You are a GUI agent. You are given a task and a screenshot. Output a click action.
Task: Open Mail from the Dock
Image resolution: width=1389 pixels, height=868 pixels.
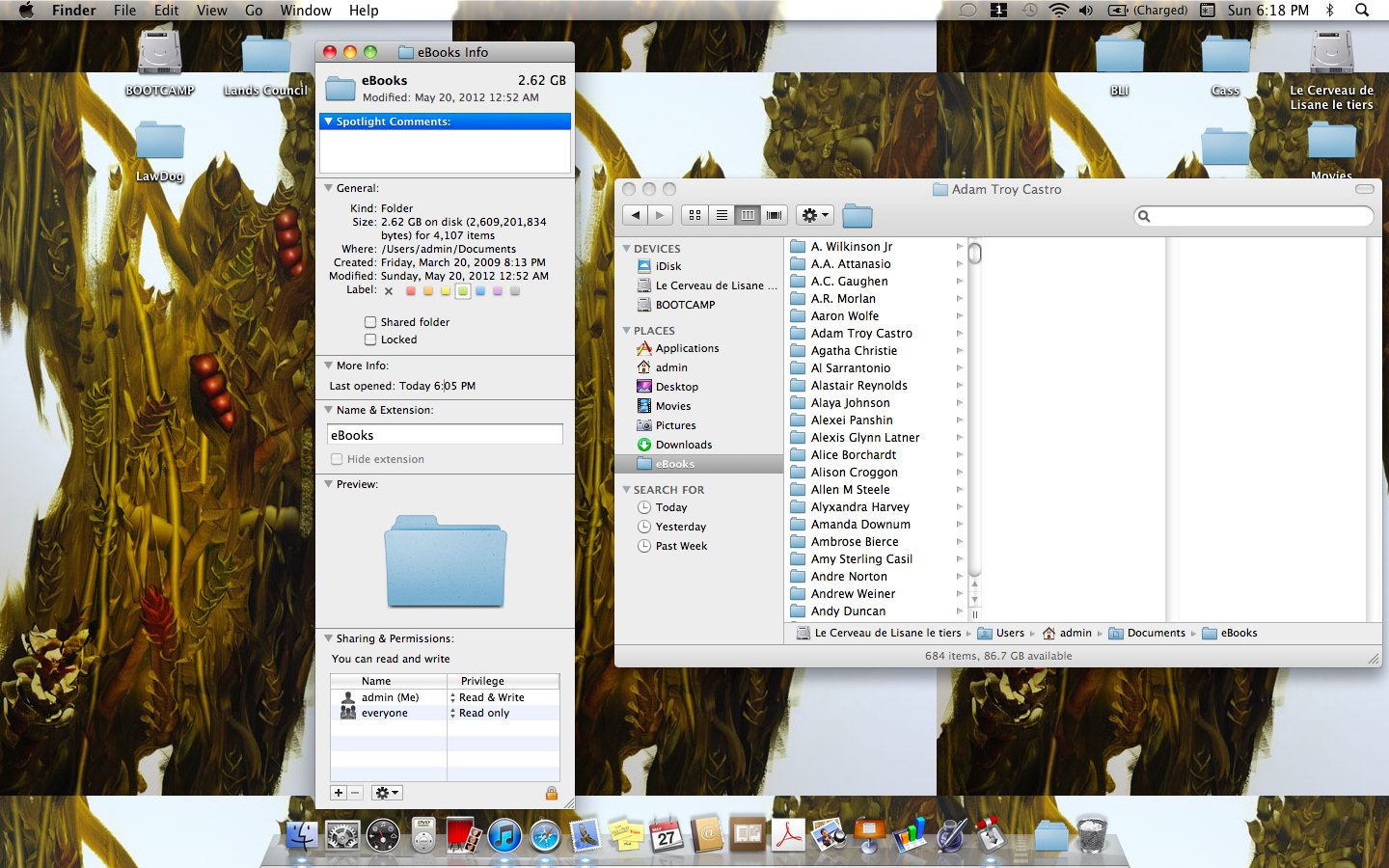[x=586, y=835]
